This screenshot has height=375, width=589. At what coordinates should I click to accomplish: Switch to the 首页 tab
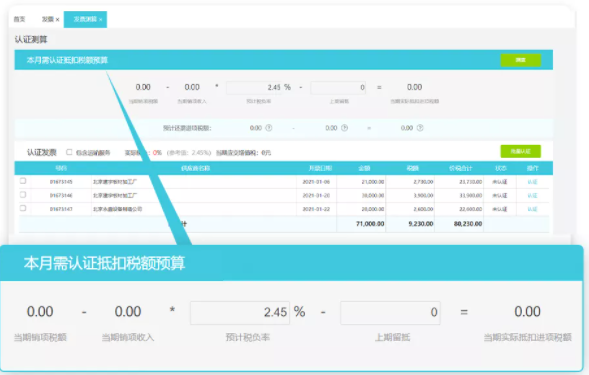coord(20,19)
